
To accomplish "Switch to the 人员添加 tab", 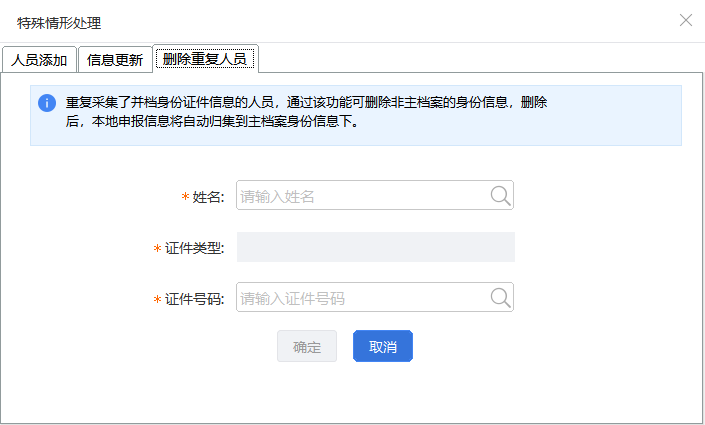I will pyautogui.click(x=39, y=59).
